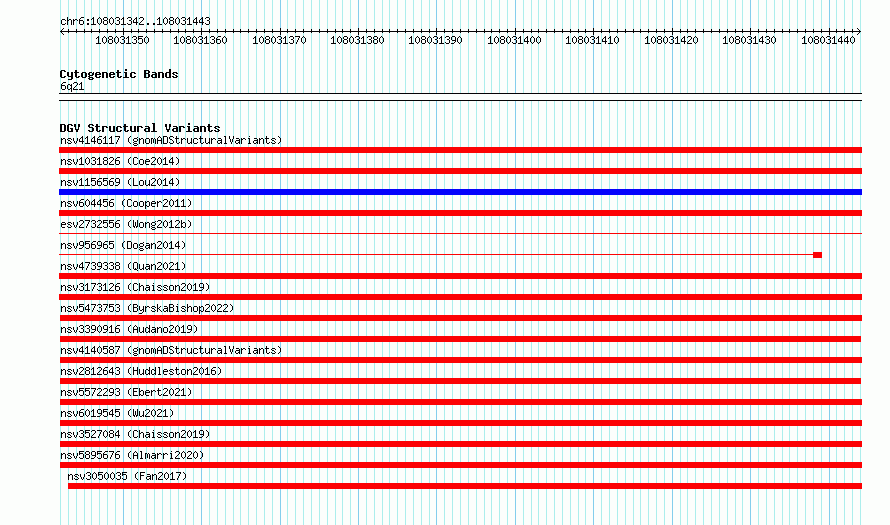The image size is (890, 525).
Task: Click the red bar under nsv3390916 (Audano2019)
Action: pyautogui.click(x=460, y=339)
